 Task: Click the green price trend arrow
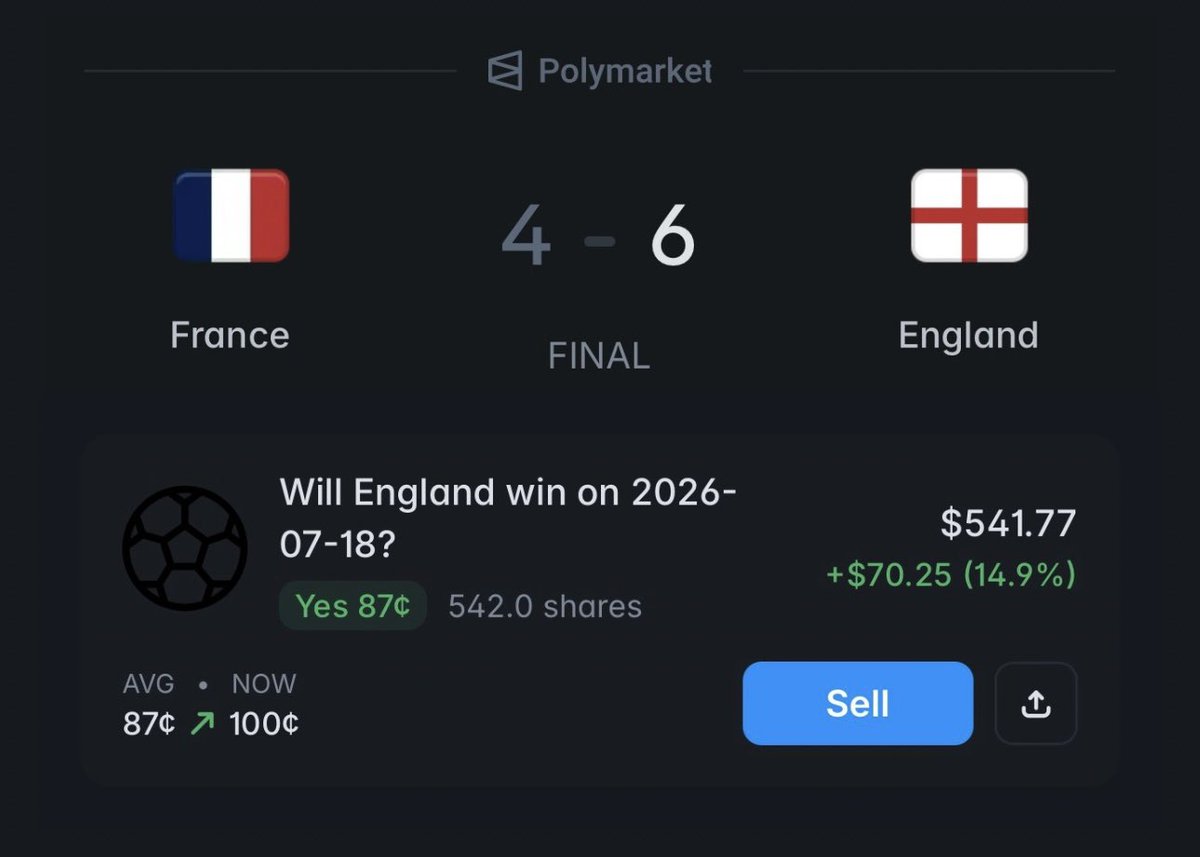[x=202, y=723]
